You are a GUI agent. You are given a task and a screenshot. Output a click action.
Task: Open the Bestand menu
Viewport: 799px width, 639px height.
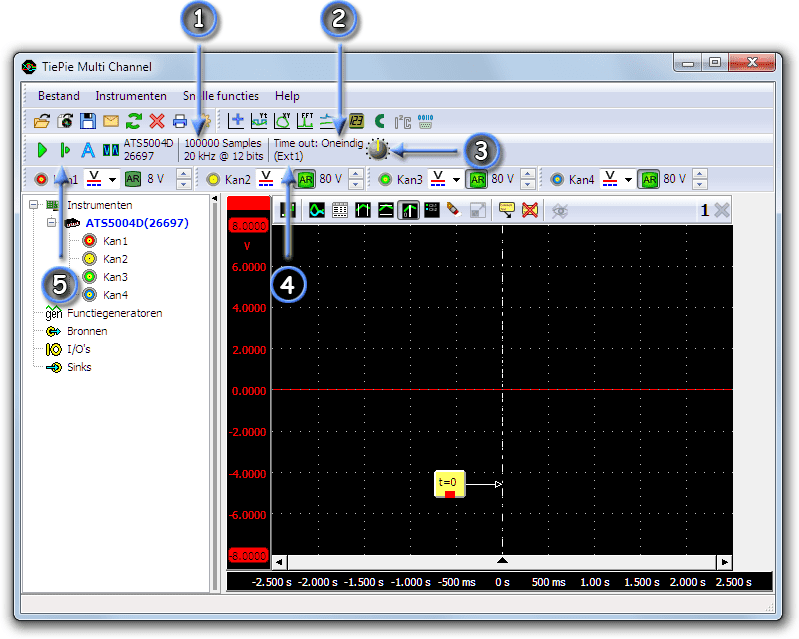[59, 96]
